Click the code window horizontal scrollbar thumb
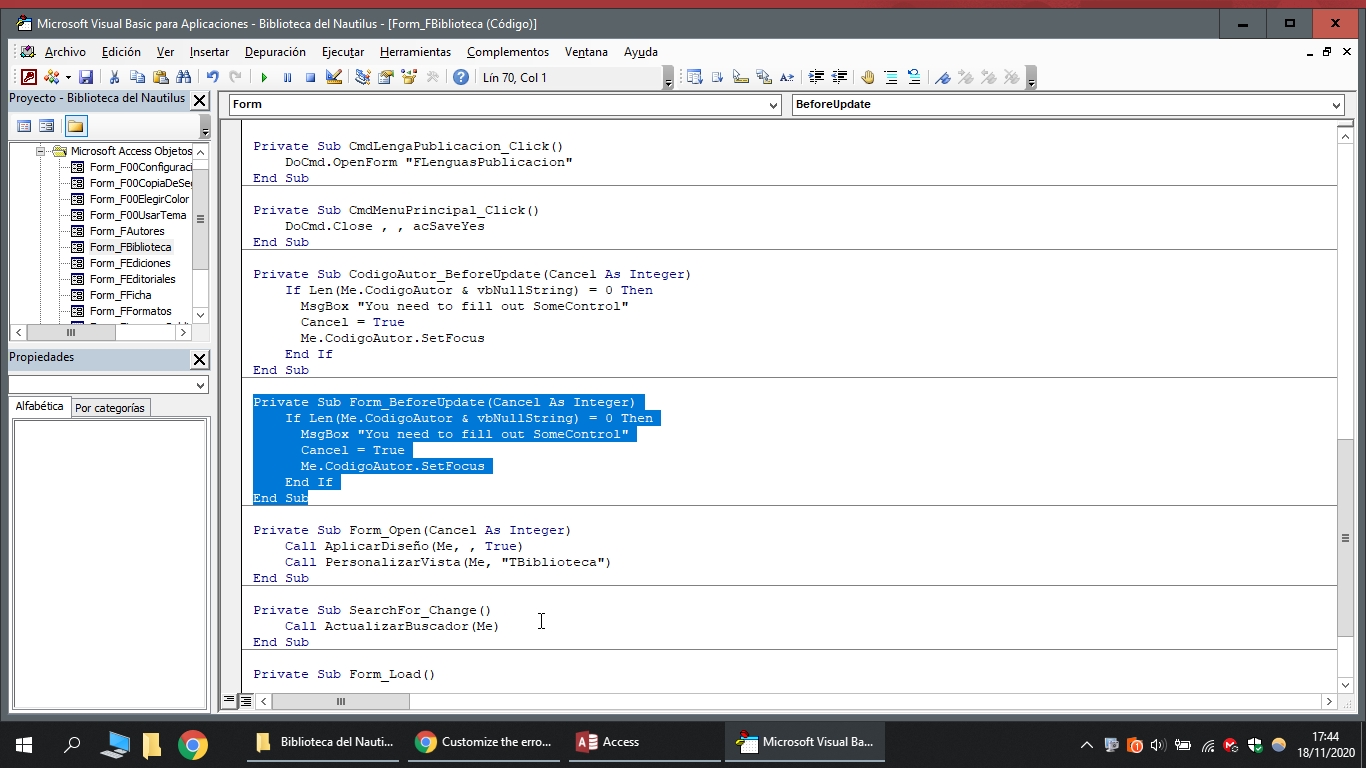1366x768 pixels. [340, 701]
